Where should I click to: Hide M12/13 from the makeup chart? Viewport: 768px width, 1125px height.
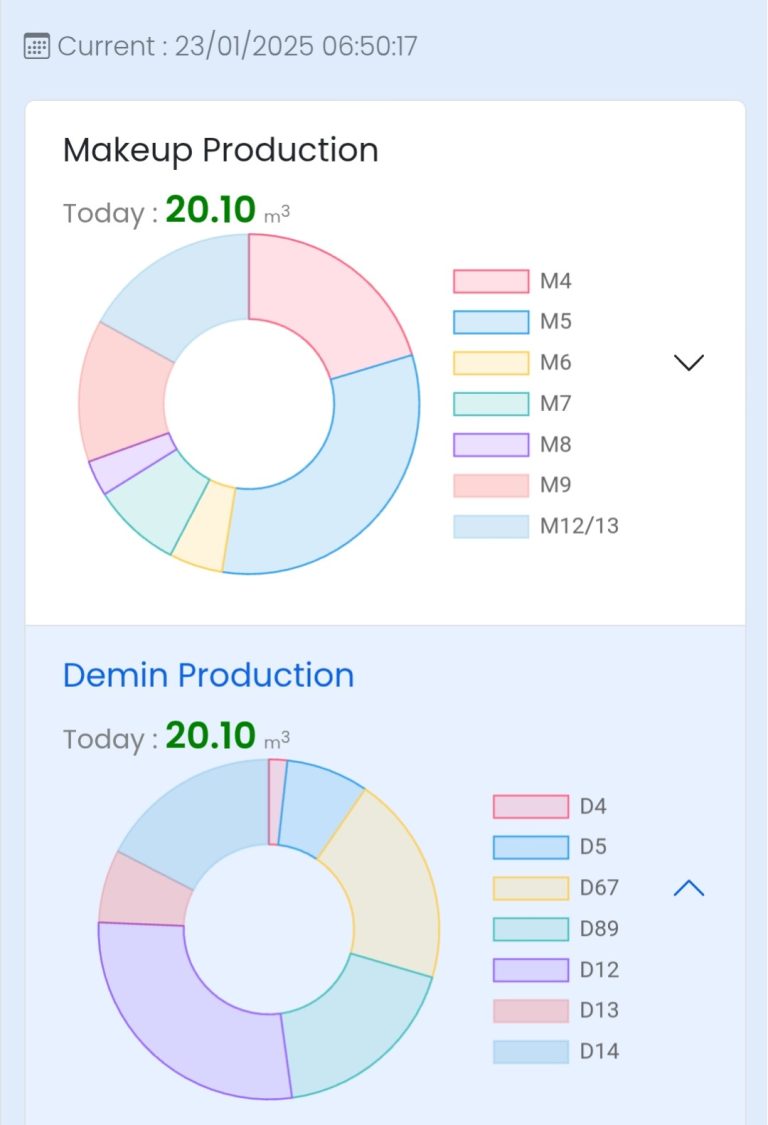point(490,526)
